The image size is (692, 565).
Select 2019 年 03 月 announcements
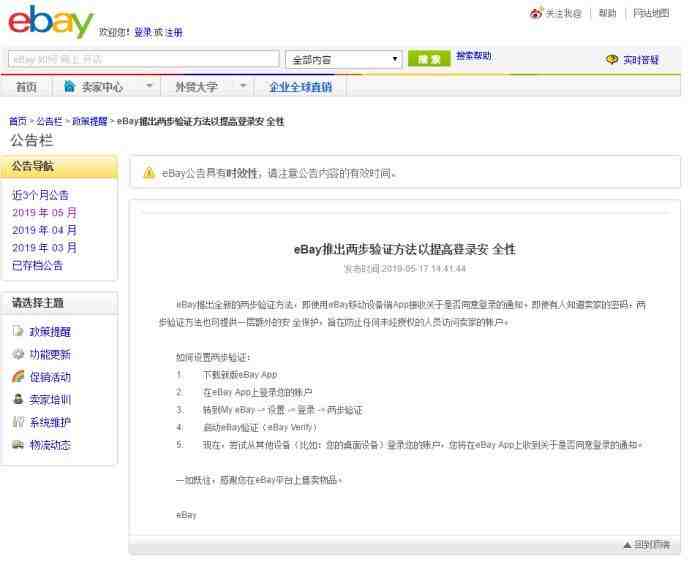click(x=44, y=248)
